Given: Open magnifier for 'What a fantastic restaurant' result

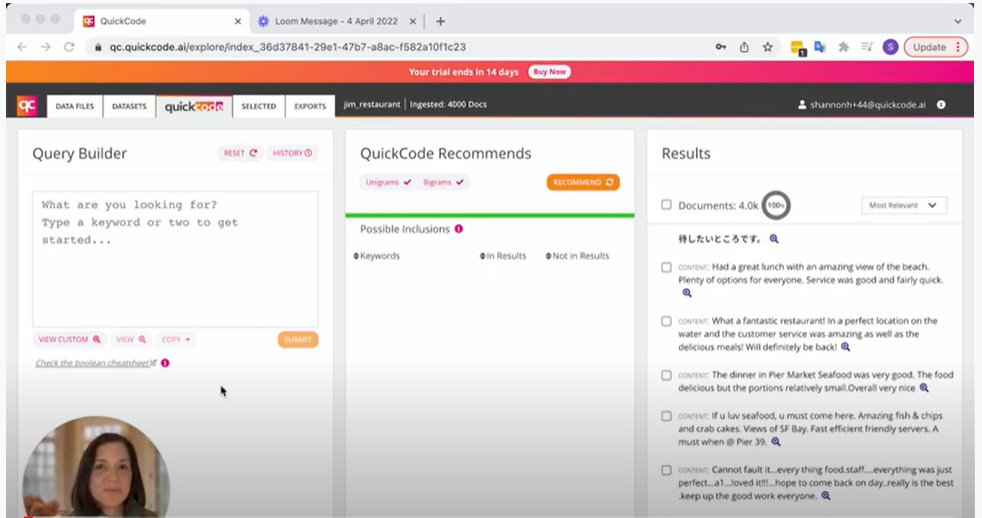Looking at the screenshot, I should (x=845, y=347).
